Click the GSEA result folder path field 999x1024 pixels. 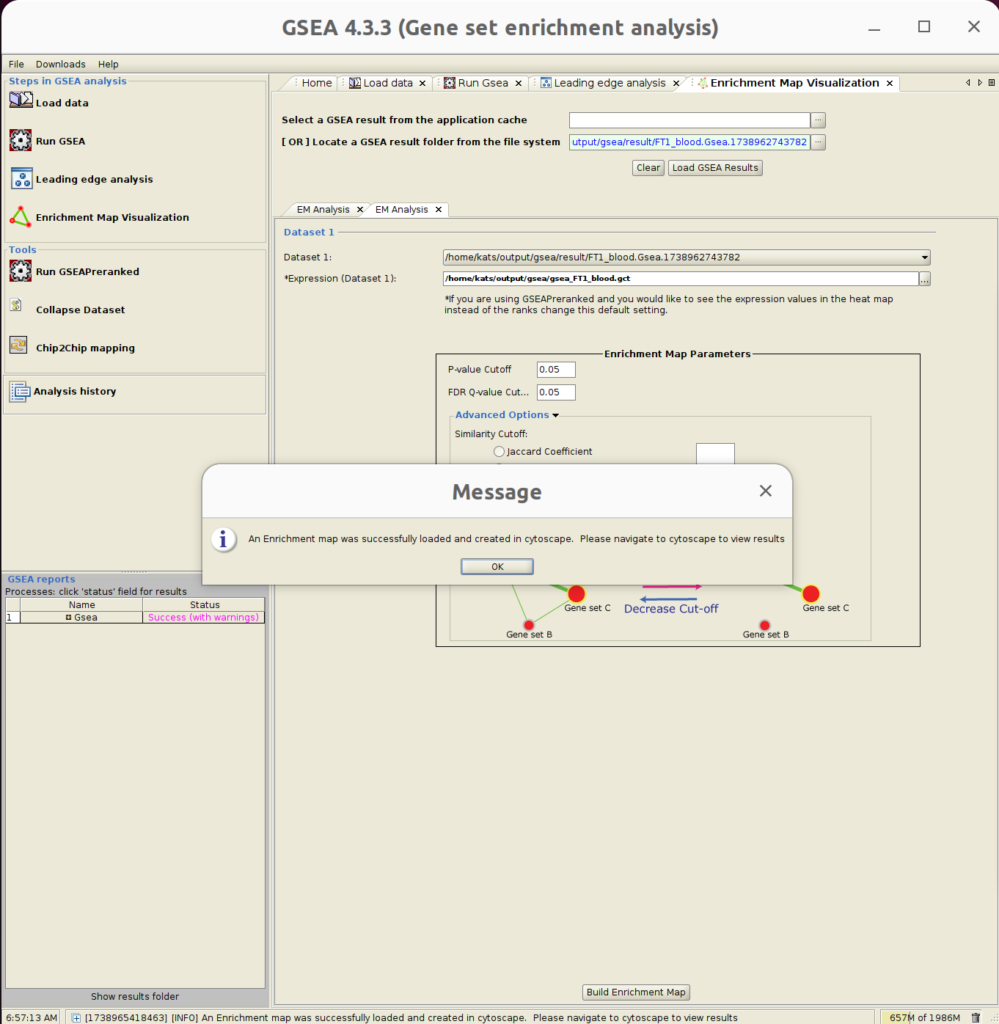click(690, 142)
